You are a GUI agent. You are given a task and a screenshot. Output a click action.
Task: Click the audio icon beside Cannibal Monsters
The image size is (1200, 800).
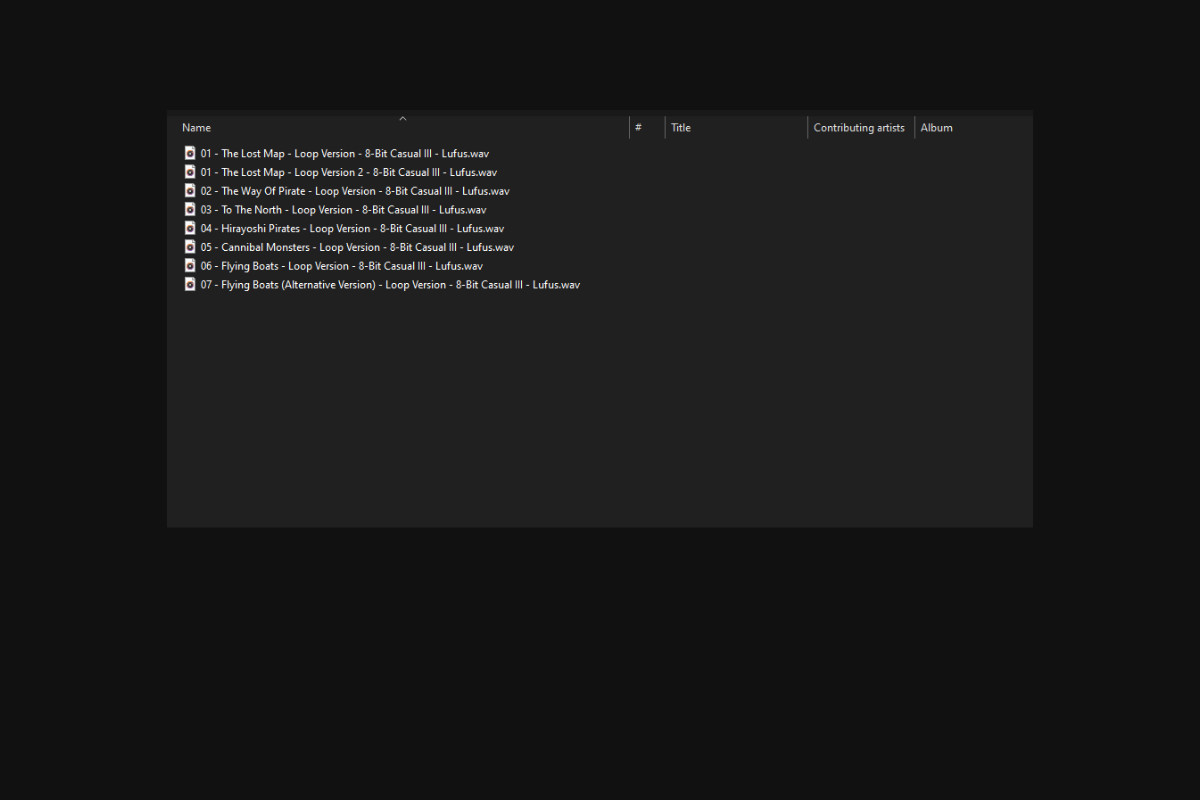click(x=190, y=247)
